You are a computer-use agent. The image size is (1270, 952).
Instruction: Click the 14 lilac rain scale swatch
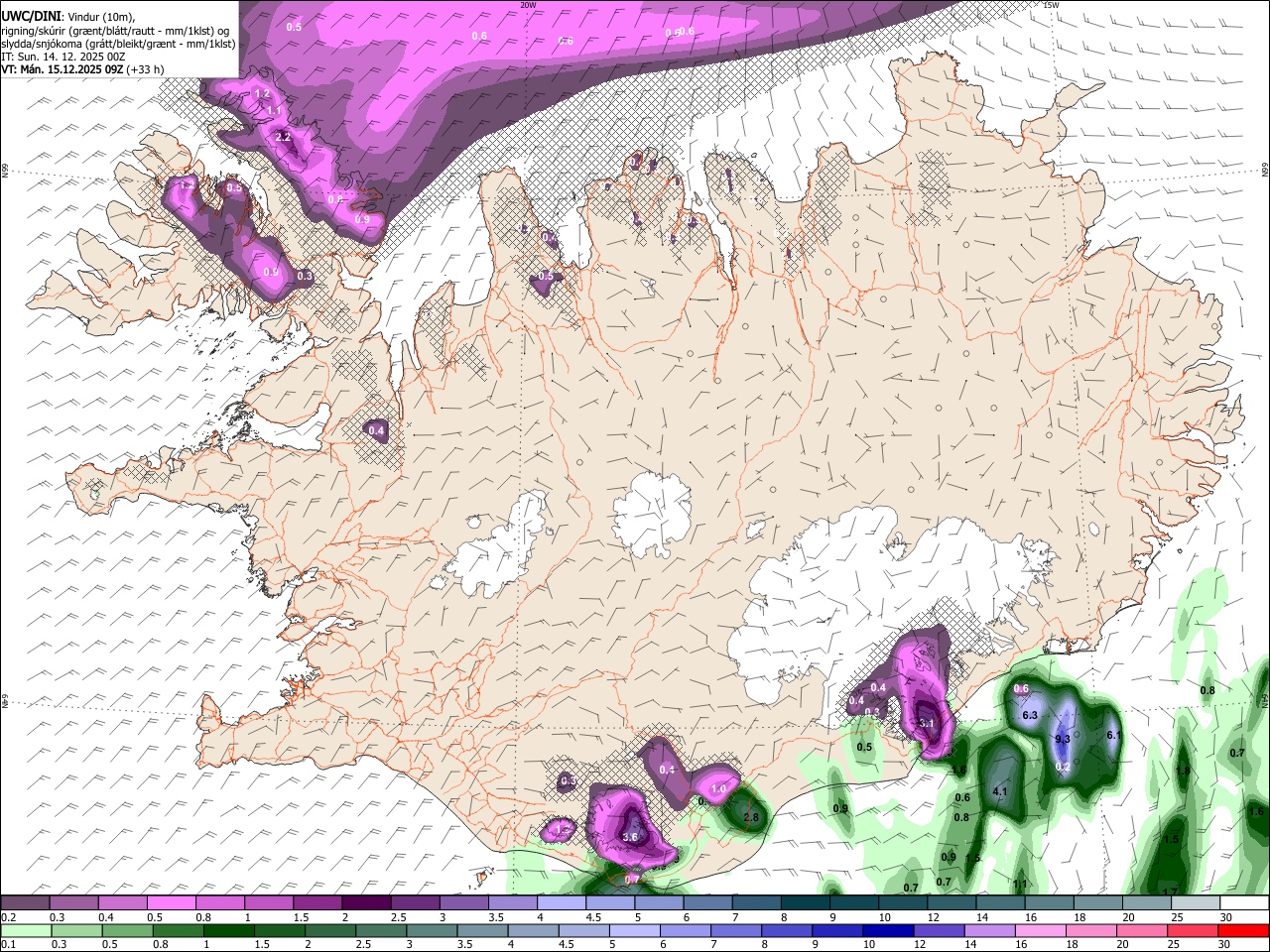pos(990,931)
